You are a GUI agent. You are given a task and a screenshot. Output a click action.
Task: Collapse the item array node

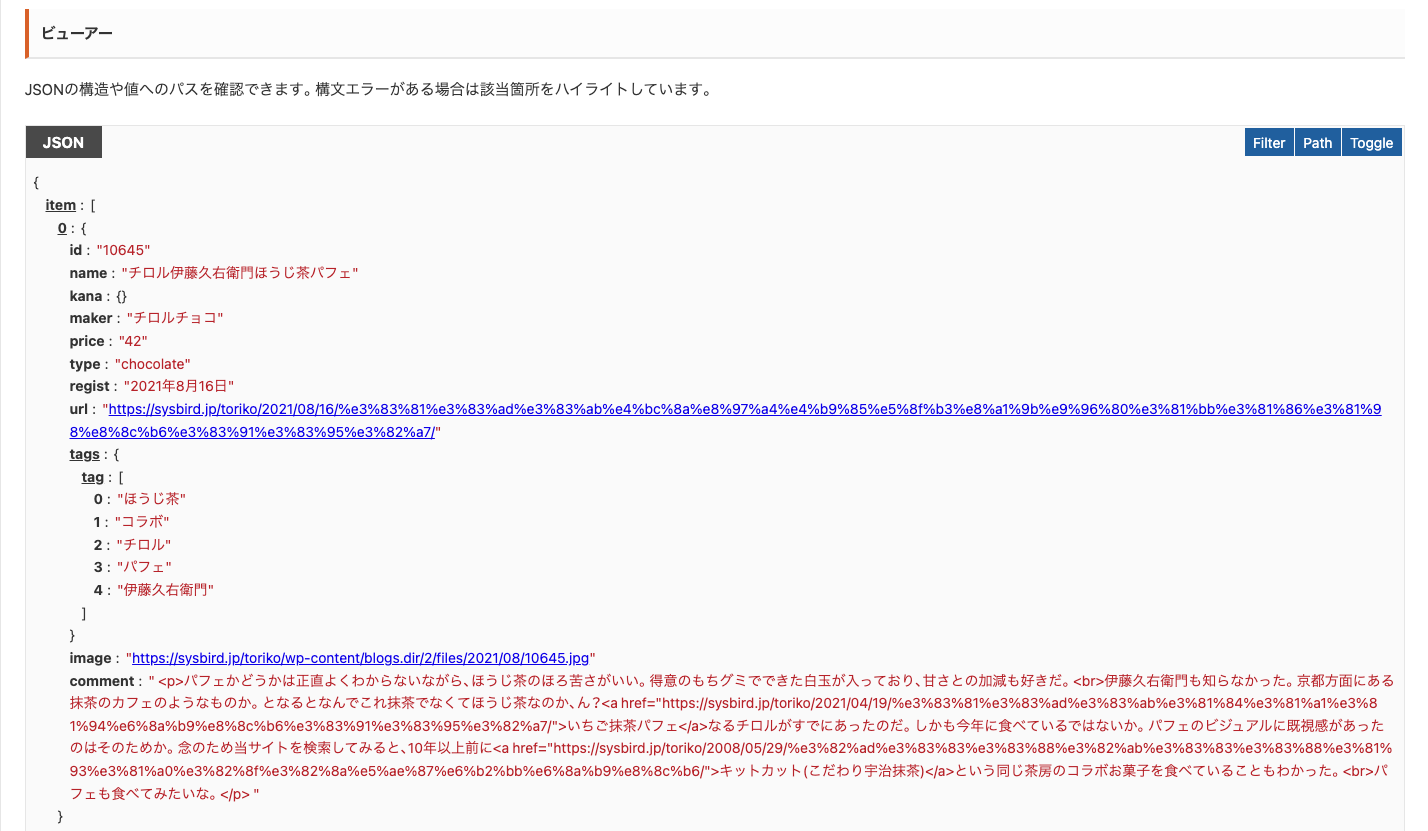[60, 204]
